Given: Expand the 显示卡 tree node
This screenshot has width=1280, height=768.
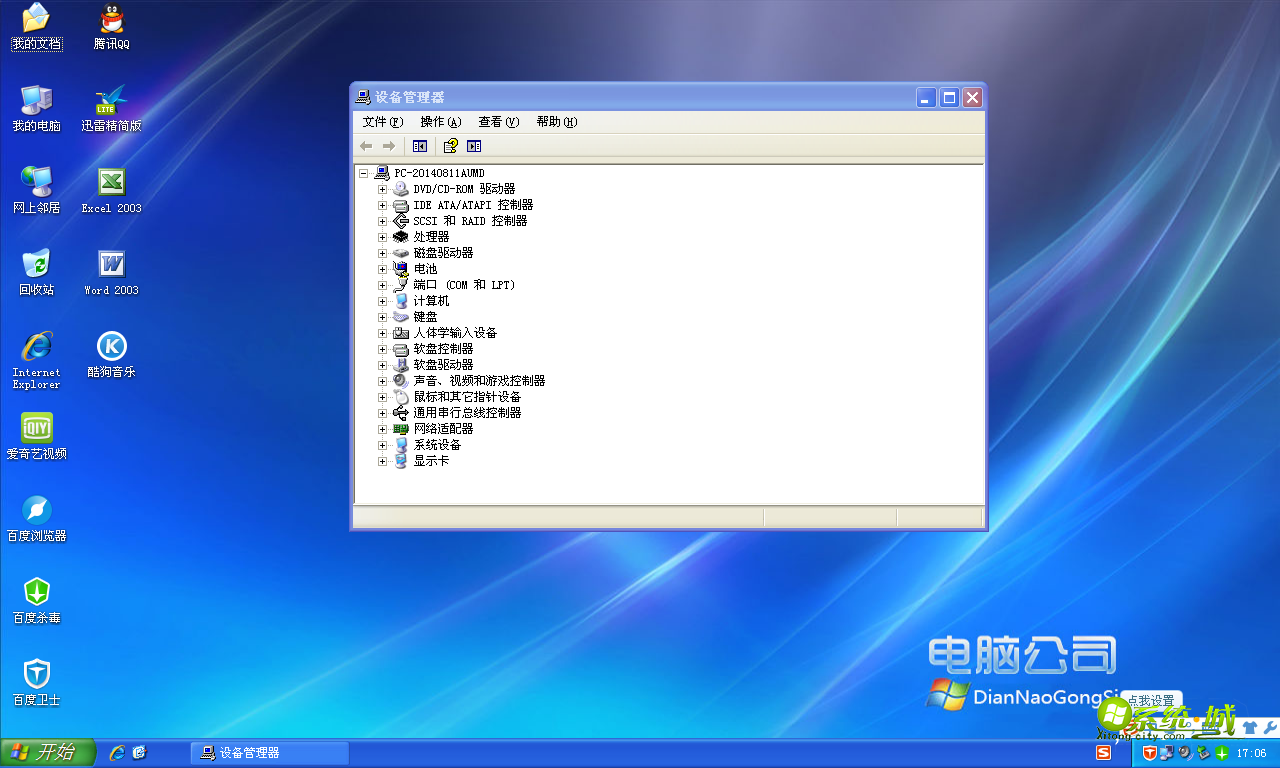Looking at the screenshot, I should point(382,460).
